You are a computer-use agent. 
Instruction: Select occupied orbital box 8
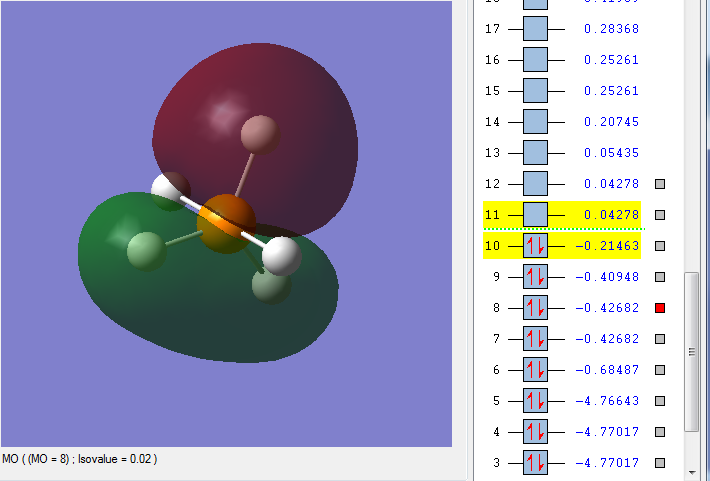click(535, 308)
